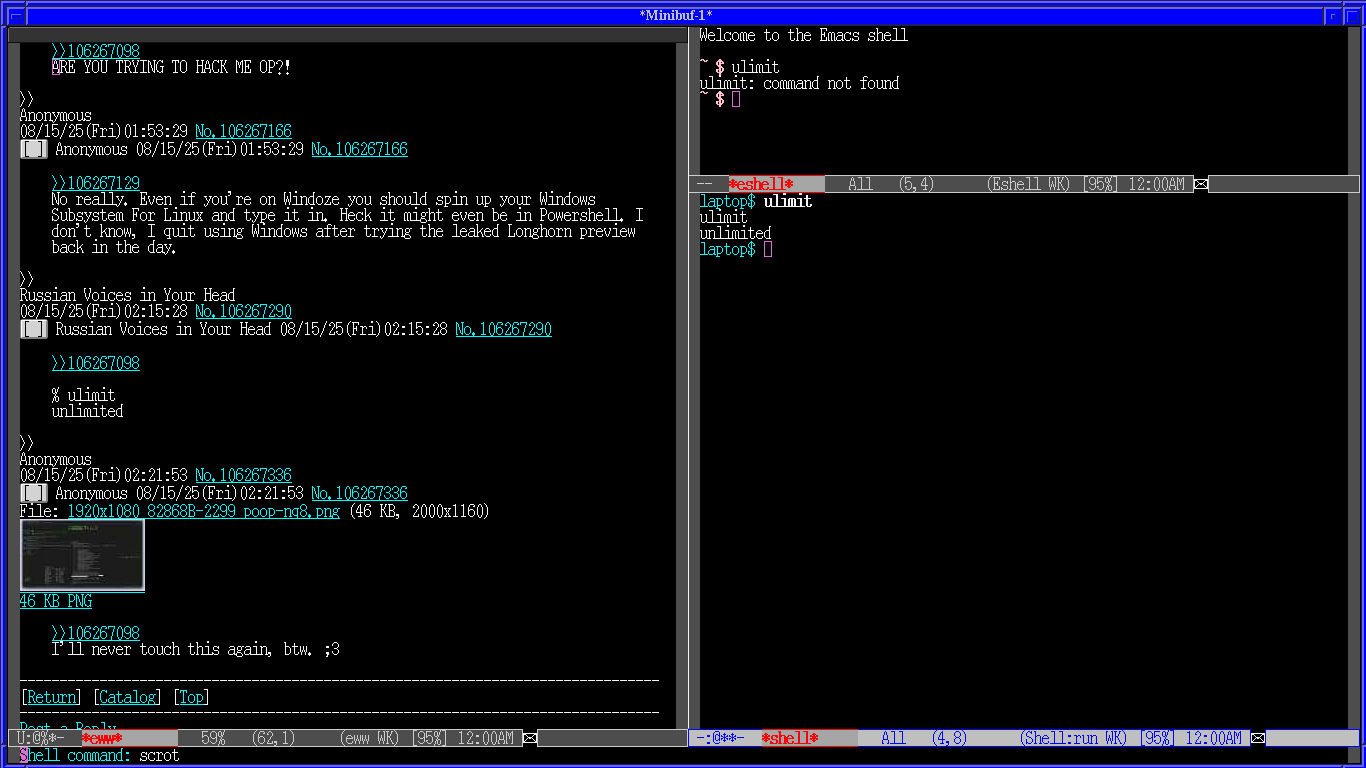
Task: Tick the checkbox beside Russian Voices in Your Head
Action: coord(34,330)
